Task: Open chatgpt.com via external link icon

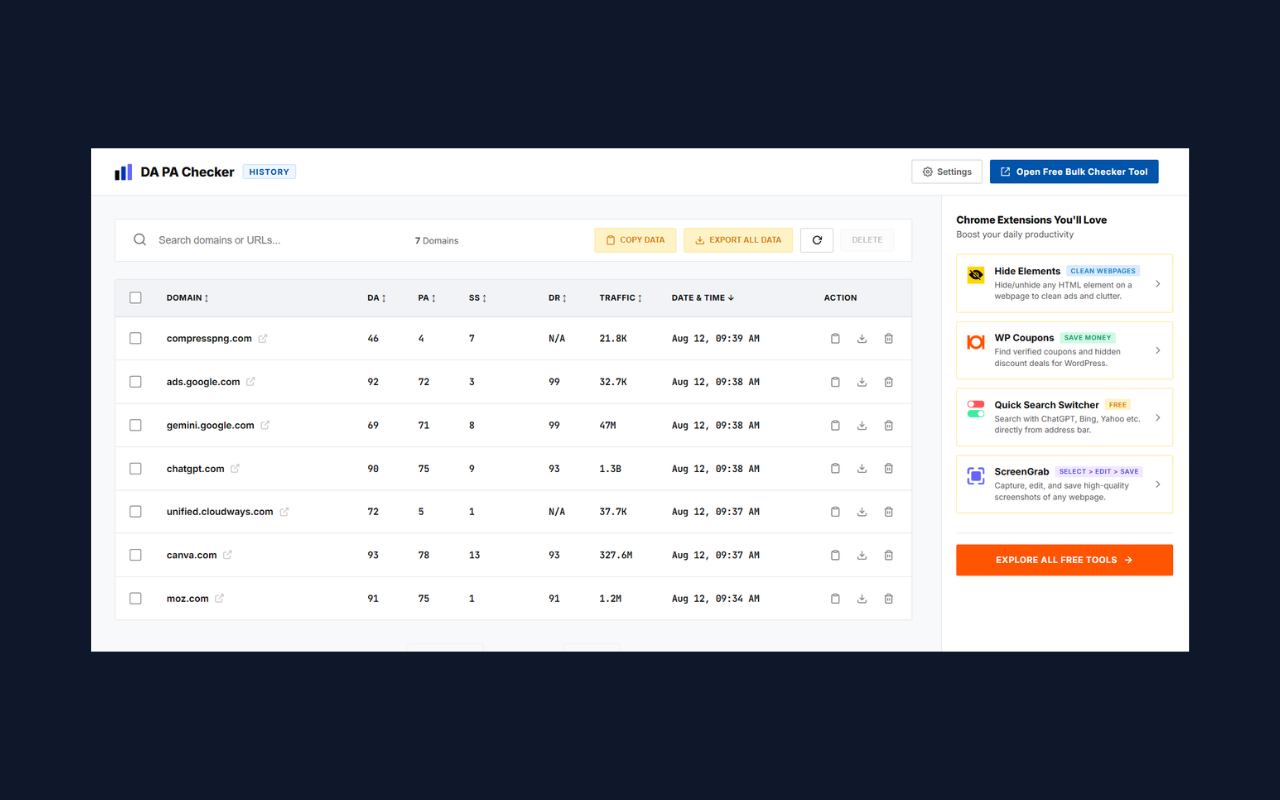Action: coord(235,469)
